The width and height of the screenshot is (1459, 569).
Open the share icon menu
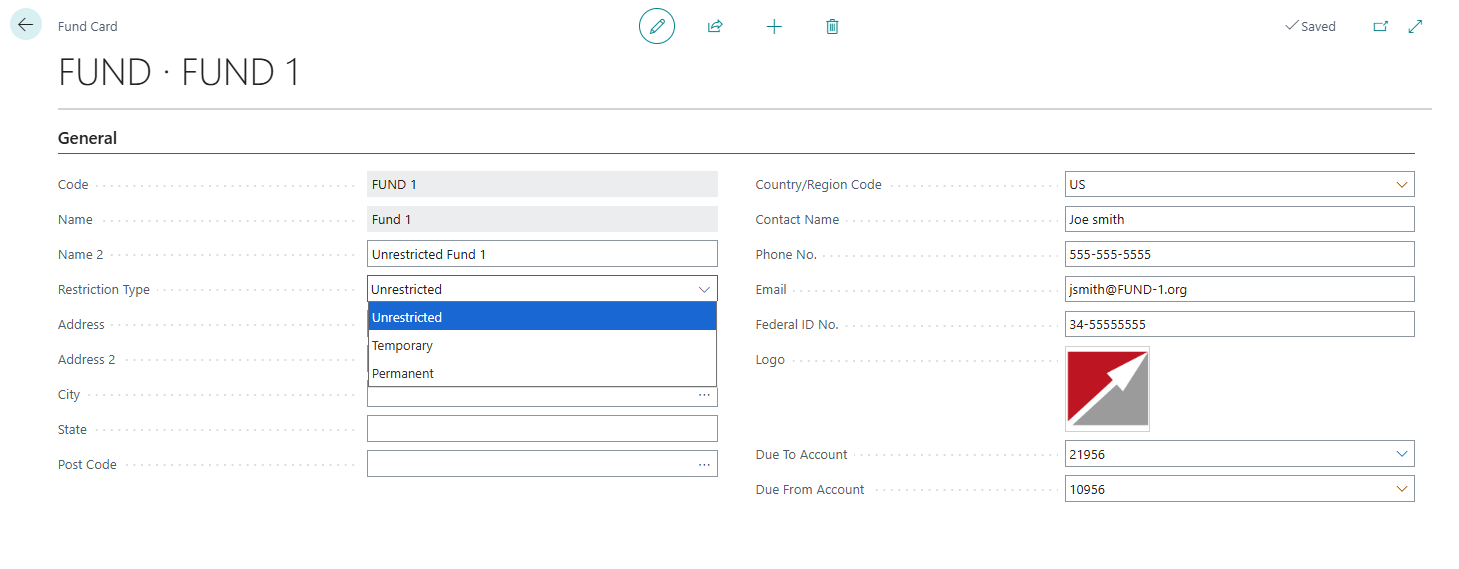coord(715,26)
